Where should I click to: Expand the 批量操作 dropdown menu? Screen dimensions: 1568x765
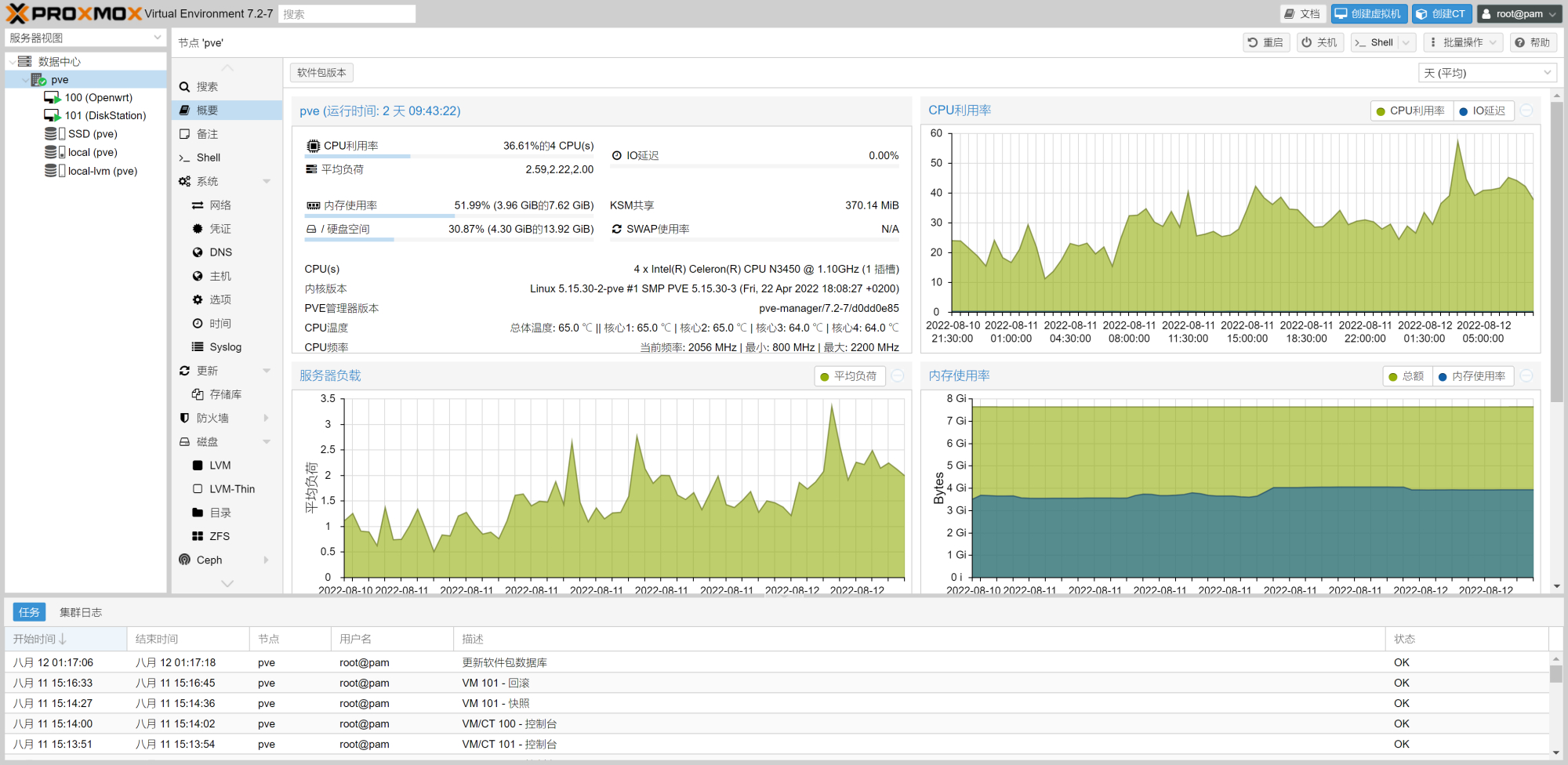point(1462,42)
